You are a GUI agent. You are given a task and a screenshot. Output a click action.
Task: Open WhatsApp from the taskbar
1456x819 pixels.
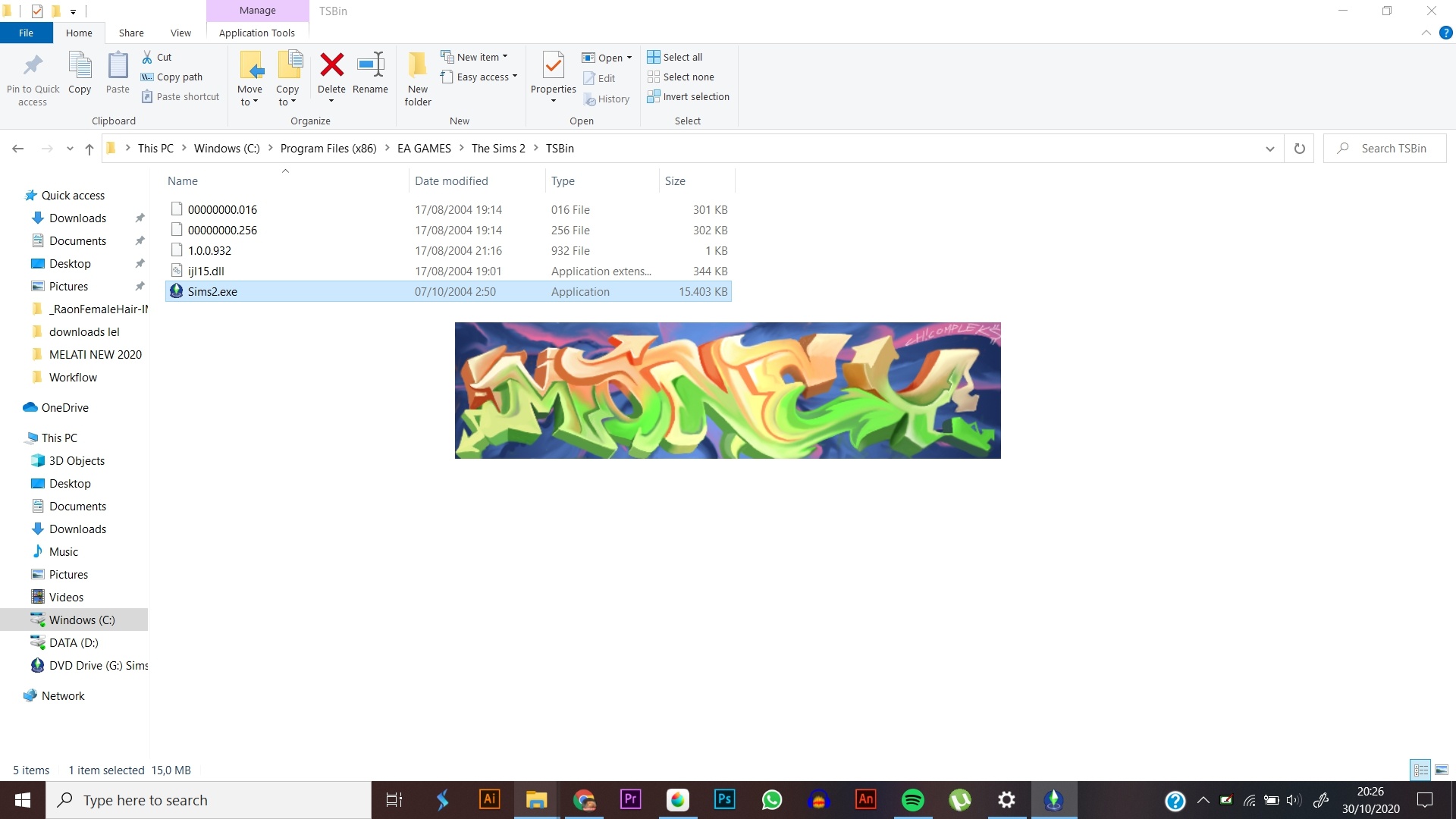click(772, 800)
